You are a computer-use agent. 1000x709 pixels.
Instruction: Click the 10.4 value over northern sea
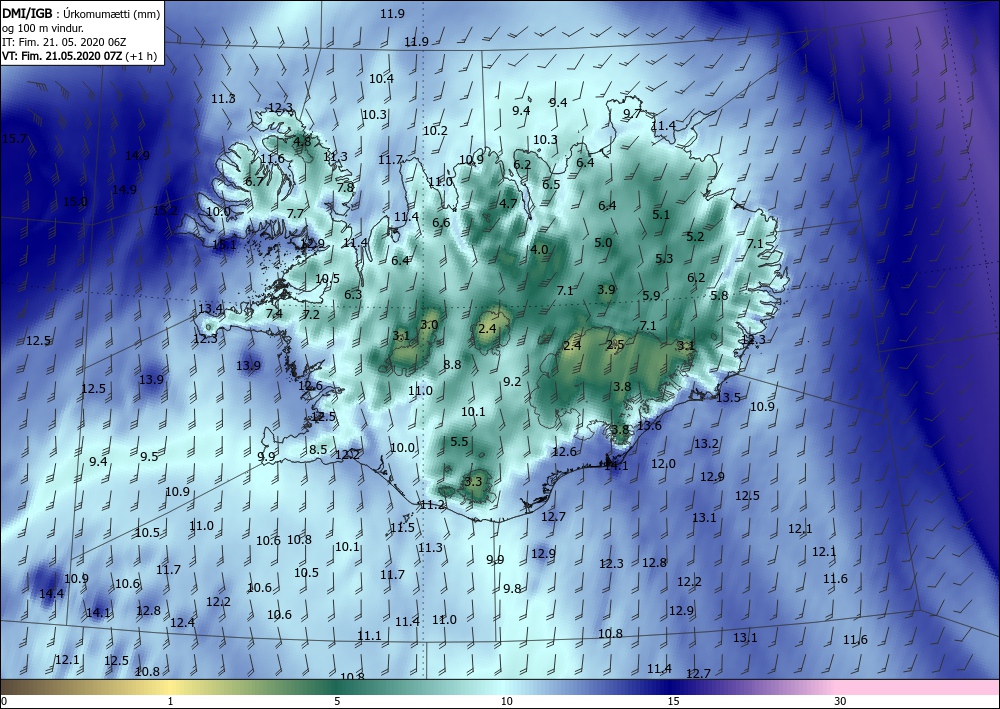381,78
